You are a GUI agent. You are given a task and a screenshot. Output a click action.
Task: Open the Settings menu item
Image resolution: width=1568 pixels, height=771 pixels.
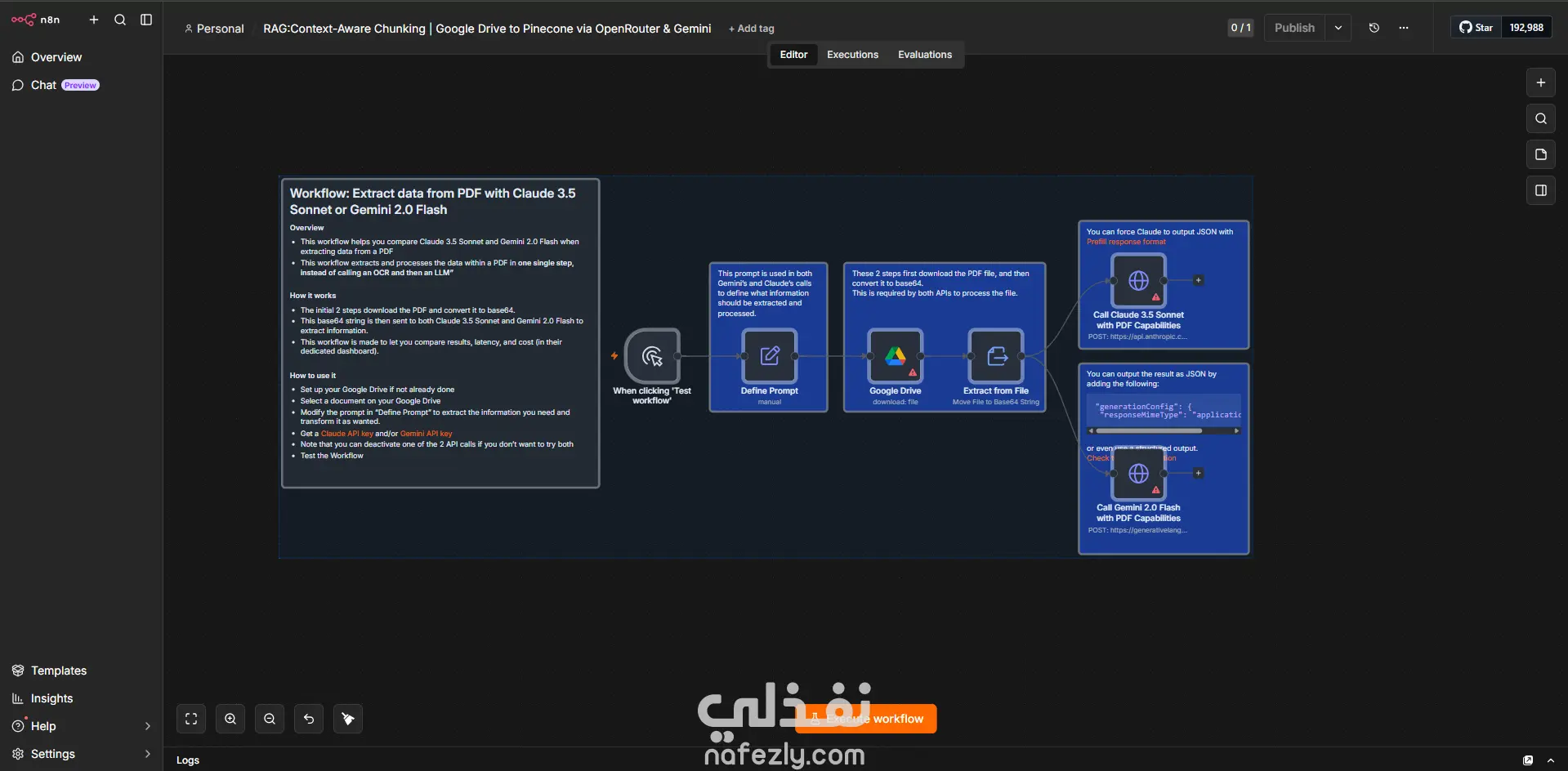click(x=53, y=754)
